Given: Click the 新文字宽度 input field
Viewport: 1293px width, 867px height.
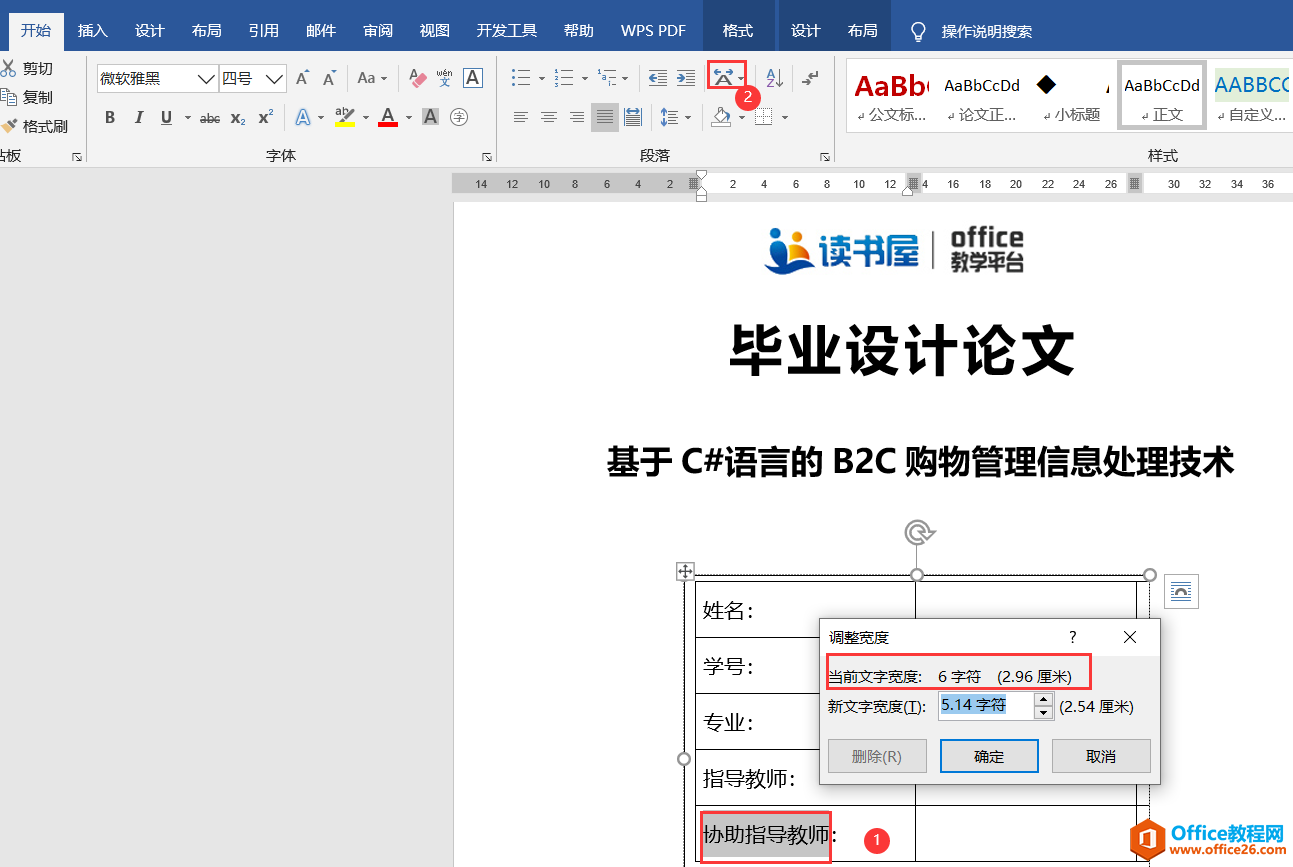Looking at the screenshot, I should [985, 706].
